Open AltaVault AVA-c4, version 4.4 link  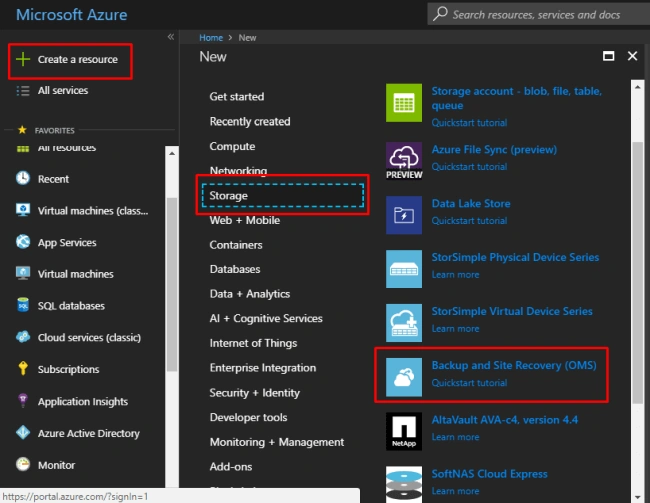click(504, 420)
